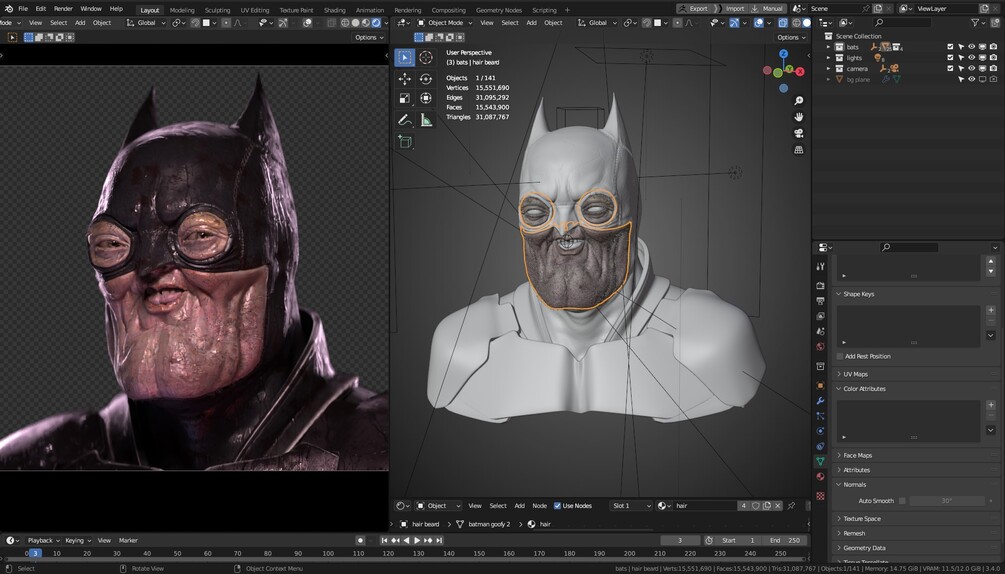Open the Render menu
The image size is (1005, 574).
pyautogui.click(x=63, y=9)
